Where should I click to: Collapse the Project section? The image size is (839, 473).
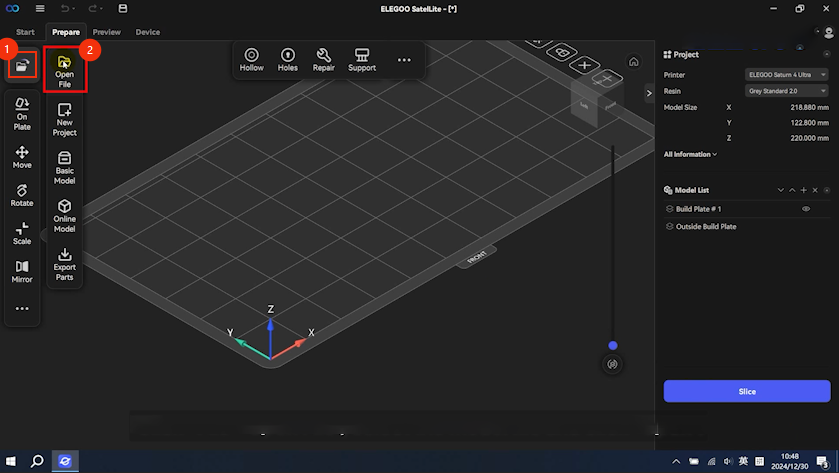pyautogui.click(x=827, y=54)
